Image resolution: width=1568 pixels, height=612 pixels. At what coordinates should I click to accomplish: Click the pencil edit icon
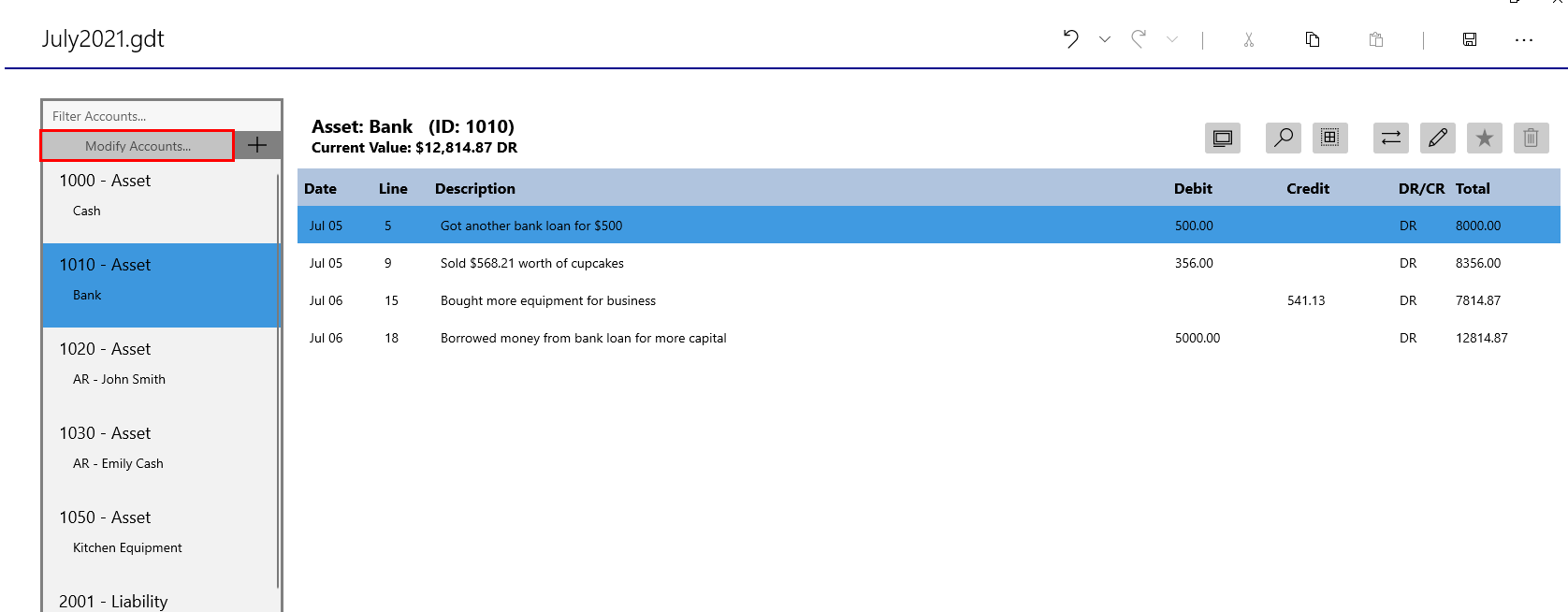(1438, 138)
